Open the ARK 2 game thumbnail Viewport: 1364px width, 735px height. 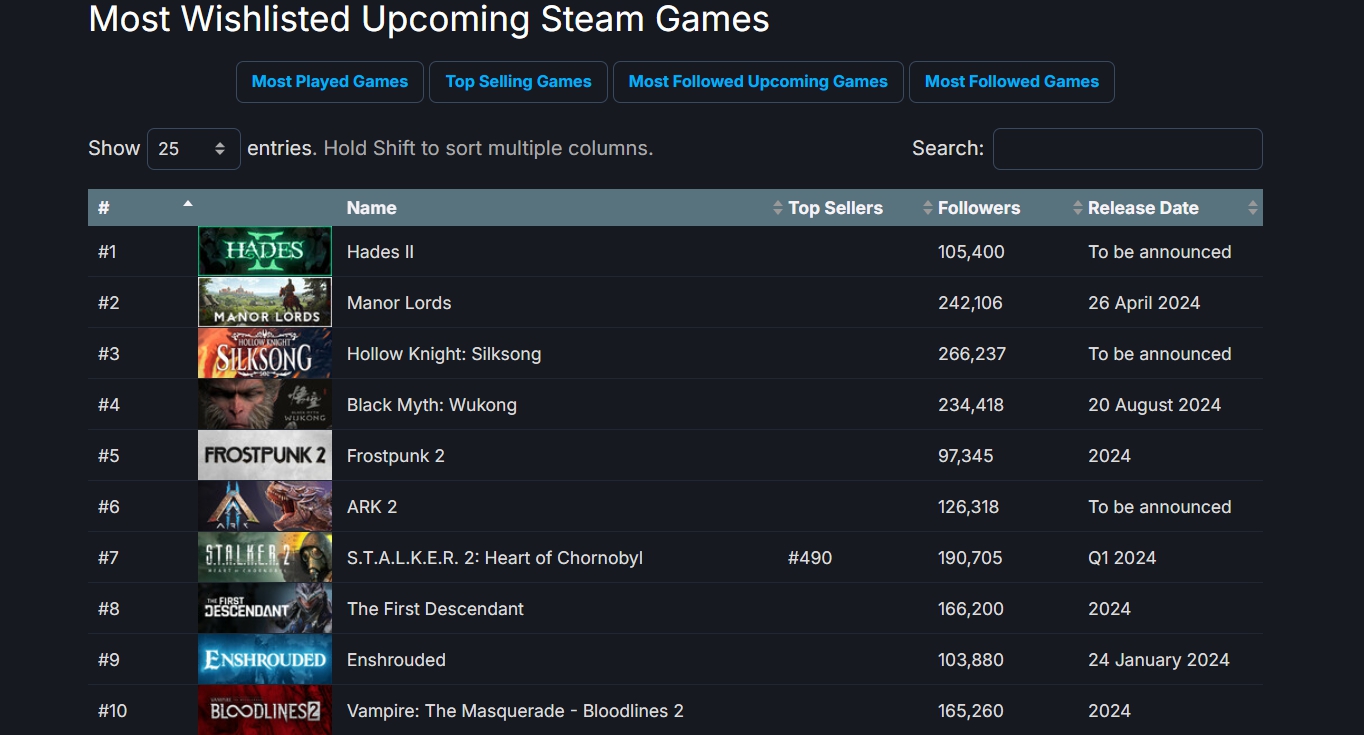click(x=265, y=506)
